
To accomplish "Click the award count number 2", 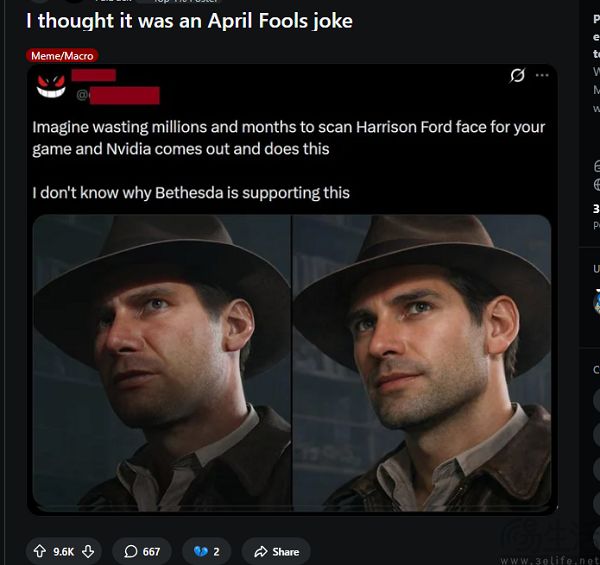I will click(215, 551).
